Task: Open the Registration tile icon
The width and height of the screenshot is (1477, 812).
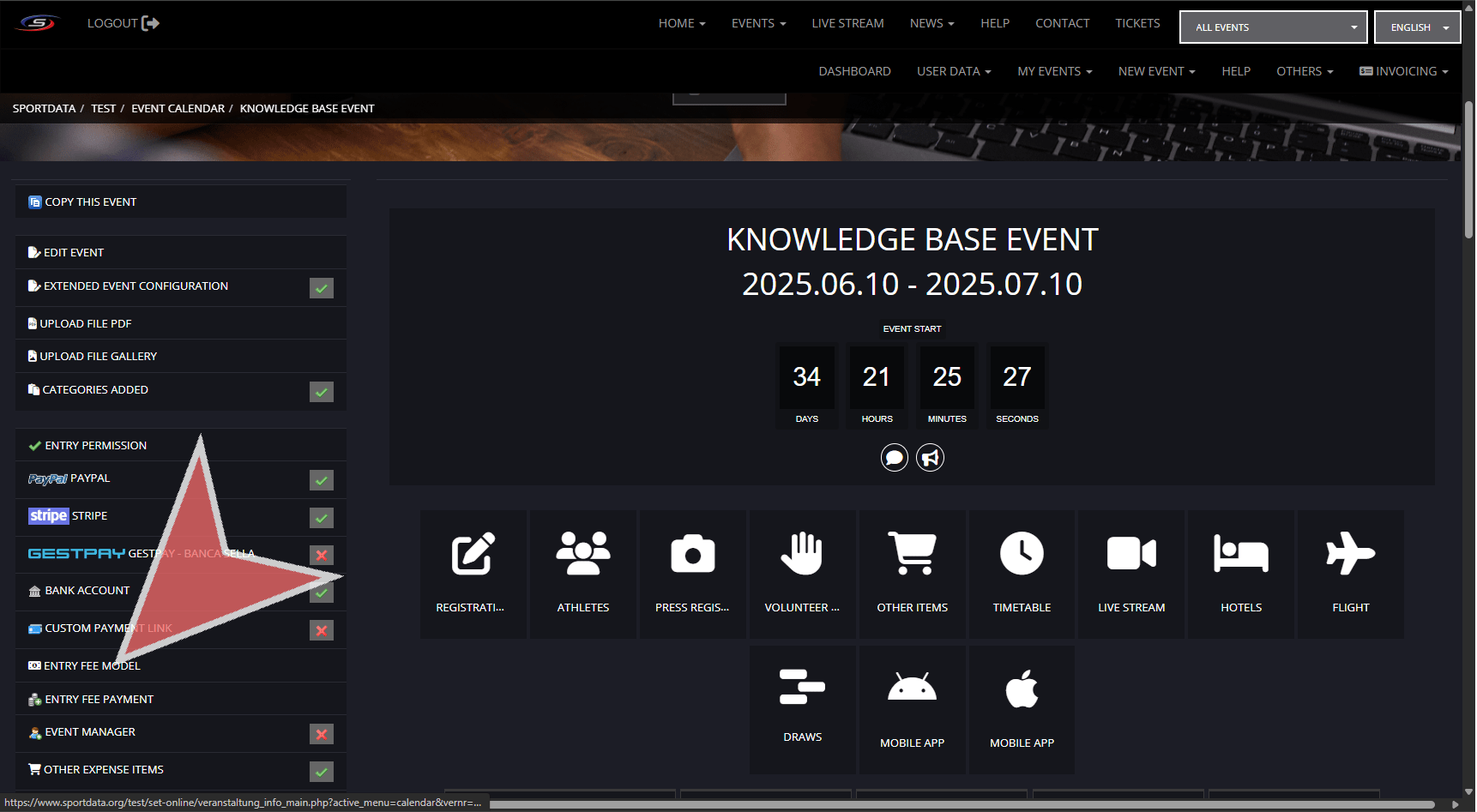Action: click(x=473, y=554)
